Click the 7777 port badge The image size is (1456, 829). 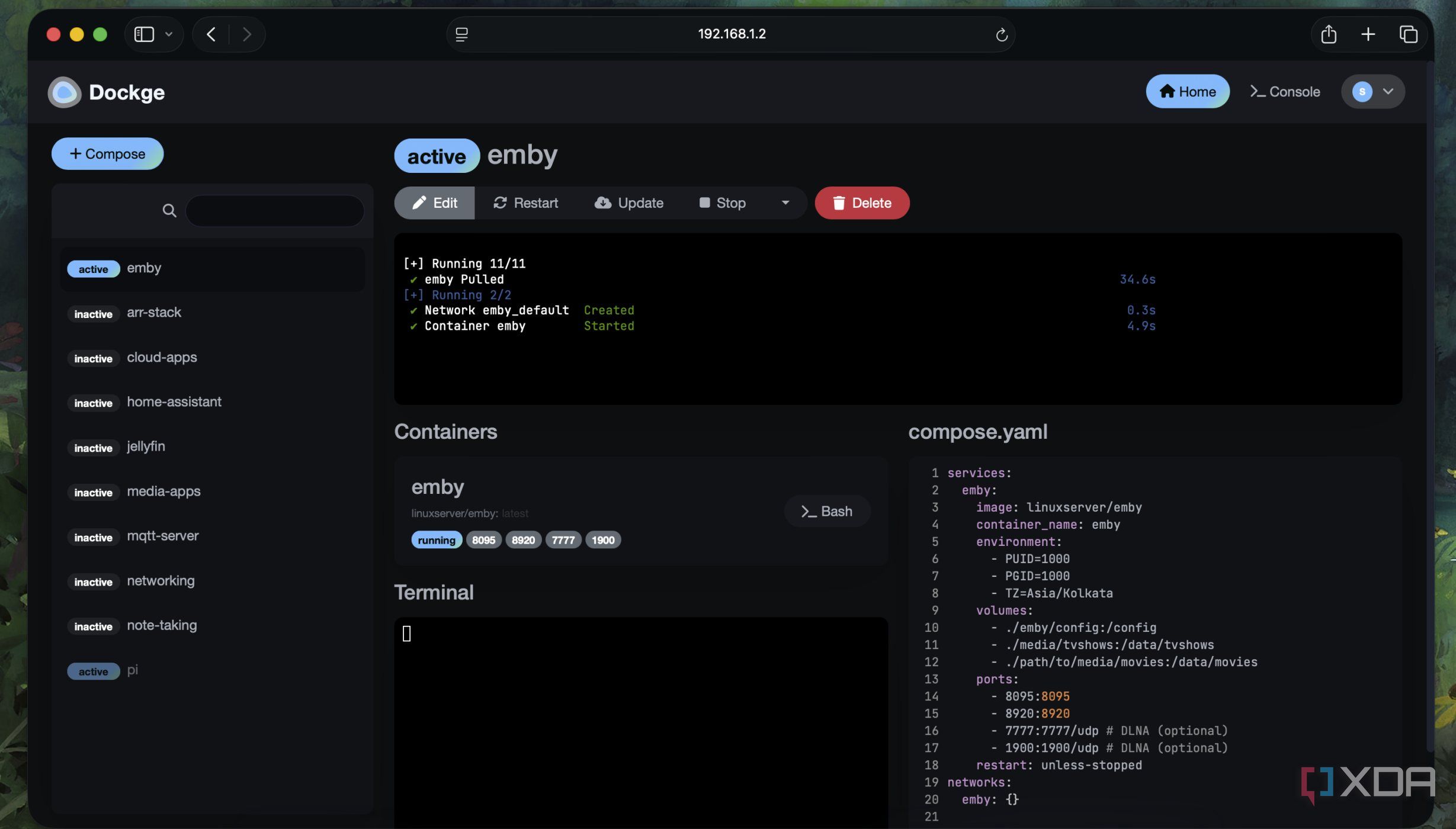(x=563, y=540)
